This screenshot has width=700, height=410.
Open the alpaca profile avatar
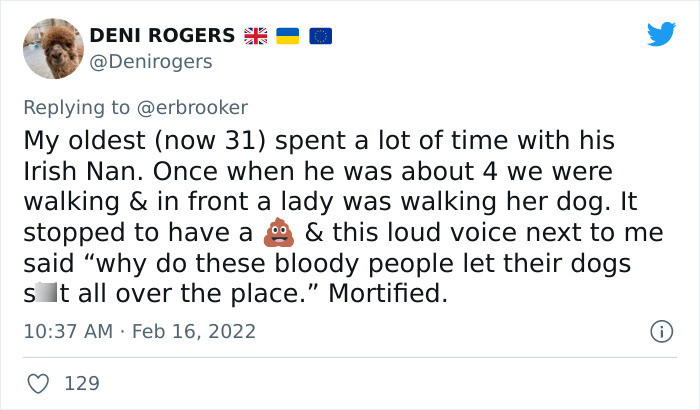[x=50, y=48]
